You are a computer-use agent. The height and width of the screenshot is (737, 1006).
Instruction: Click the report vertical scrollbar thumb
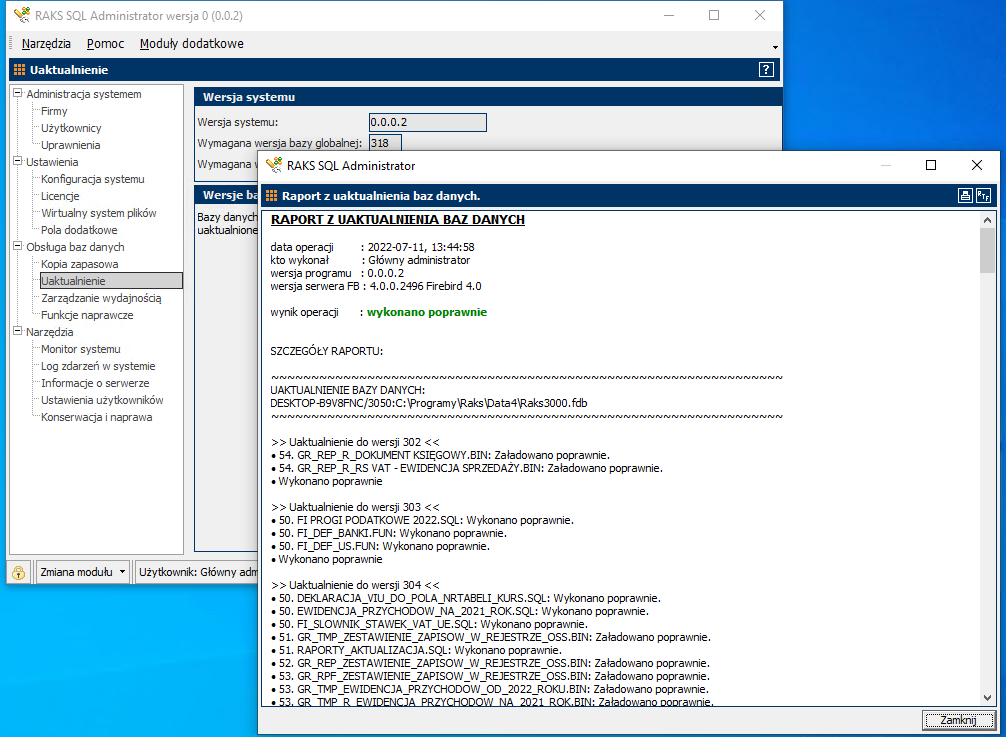[987, 250]
